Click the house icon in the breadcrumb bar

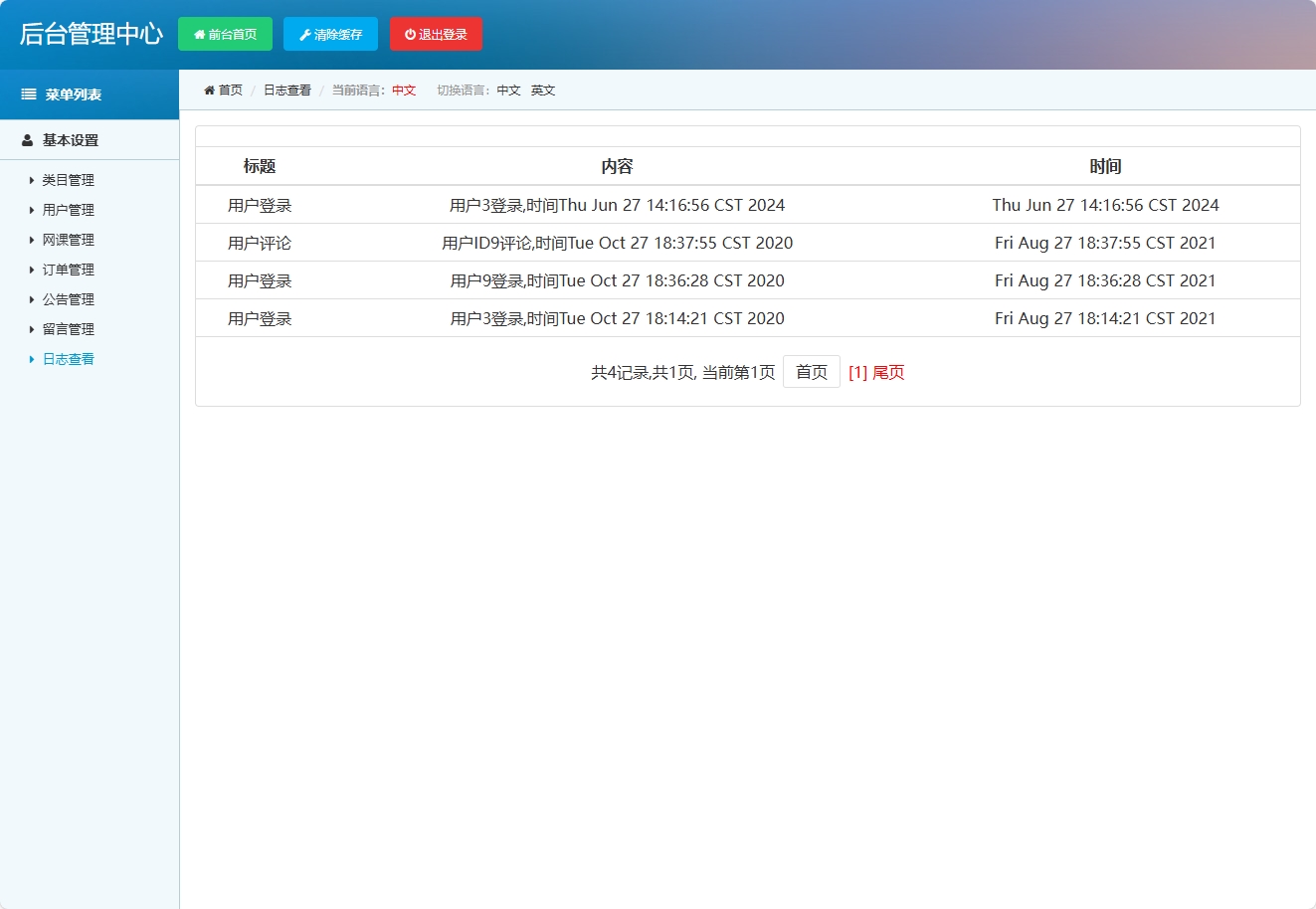pyautogui.click(x=208, y=90)
